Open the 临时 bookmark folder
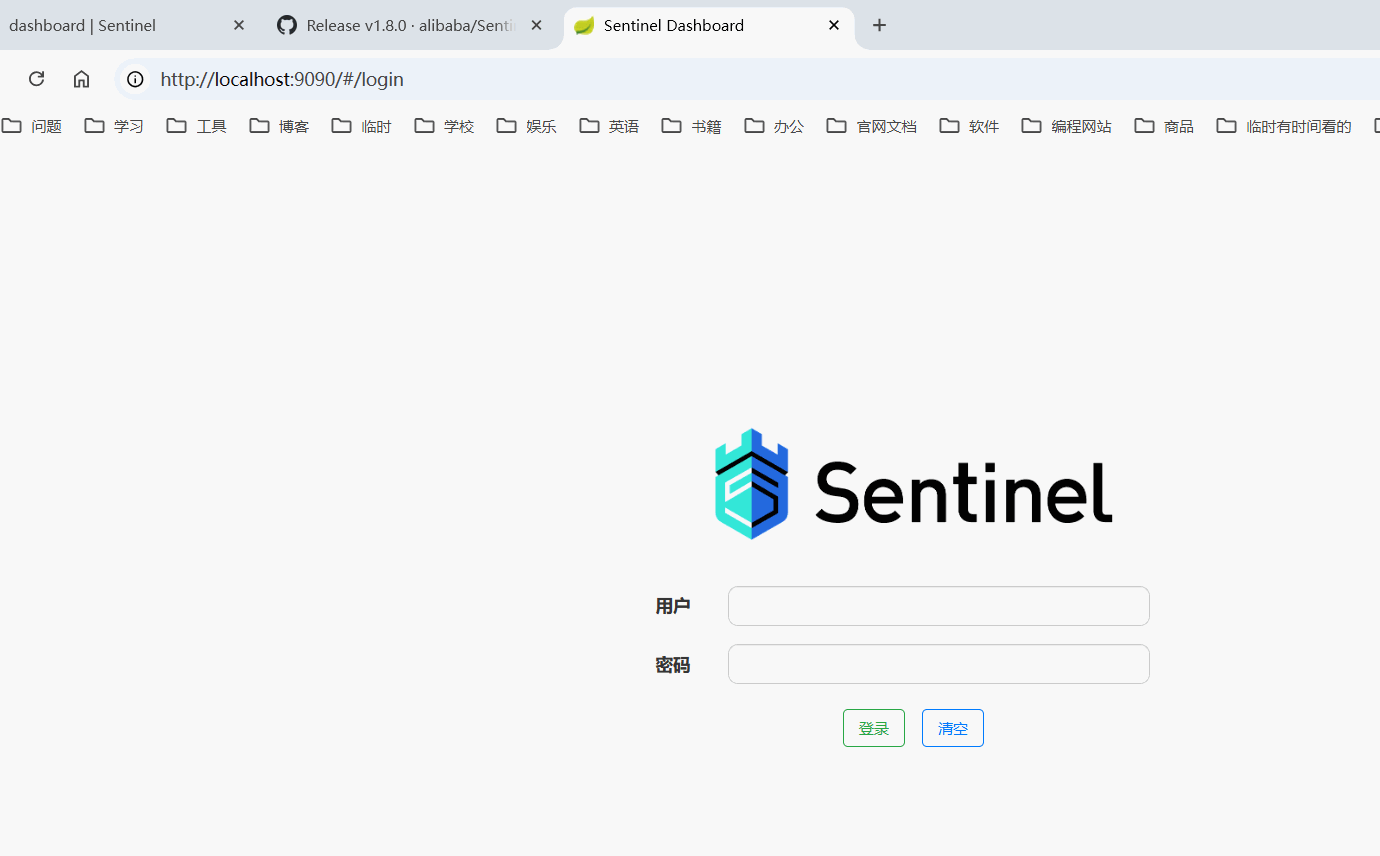 coord(362,126)
